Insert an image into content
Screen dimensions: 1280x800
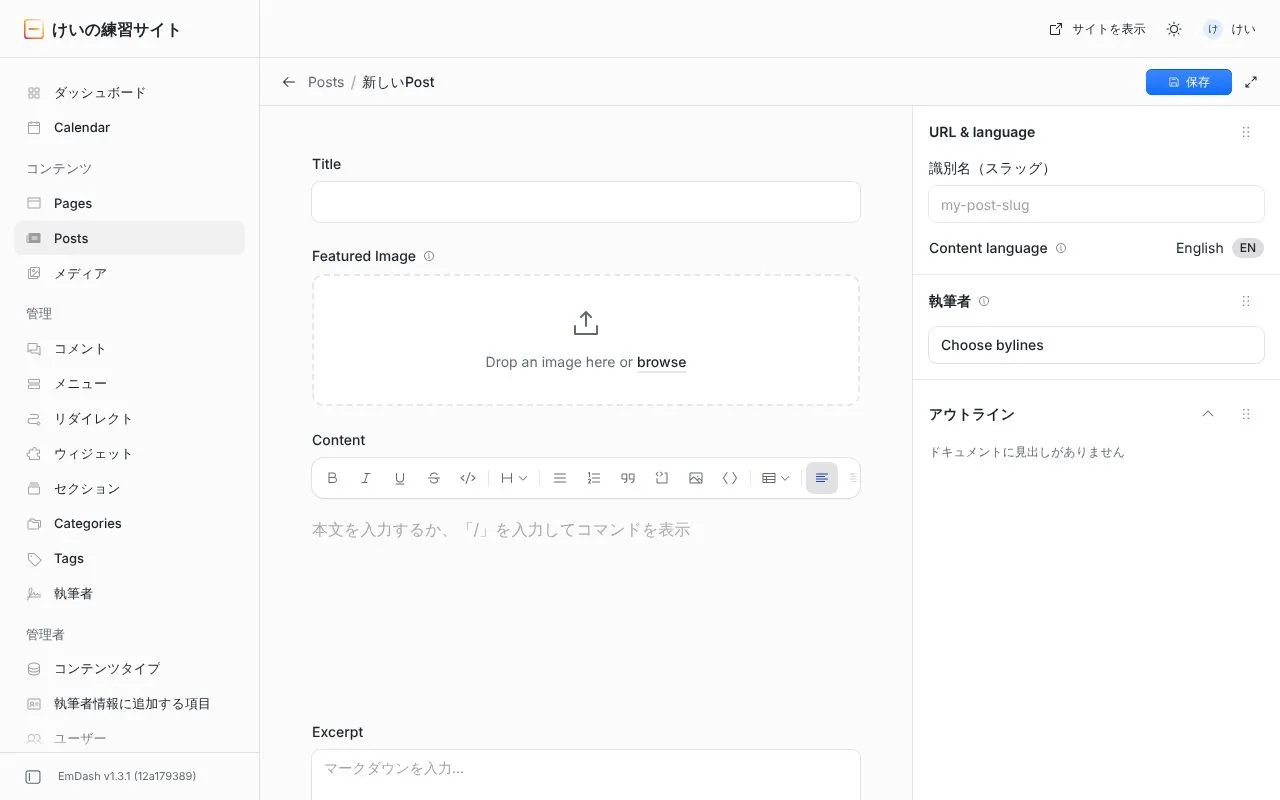click(696, 478)
